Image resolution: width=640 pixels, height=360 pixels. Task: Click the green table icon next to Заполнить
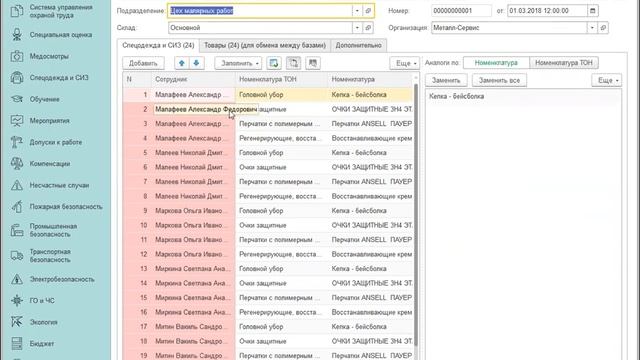274,63
